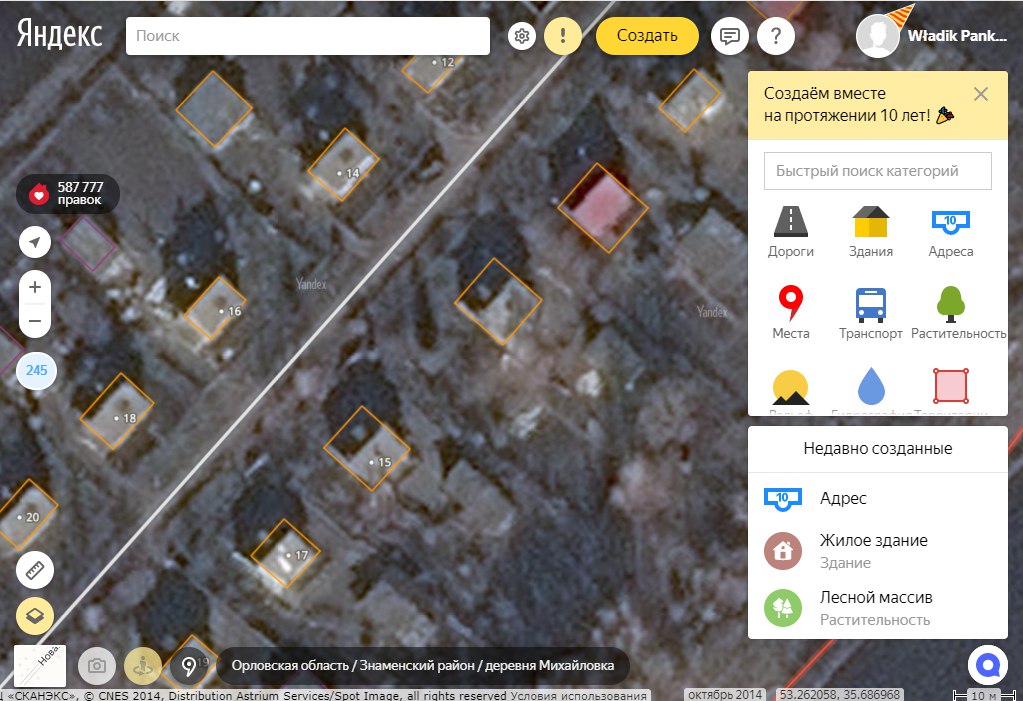
Task: Choose recently created Адрес item
Action: [x=878, y=499]
